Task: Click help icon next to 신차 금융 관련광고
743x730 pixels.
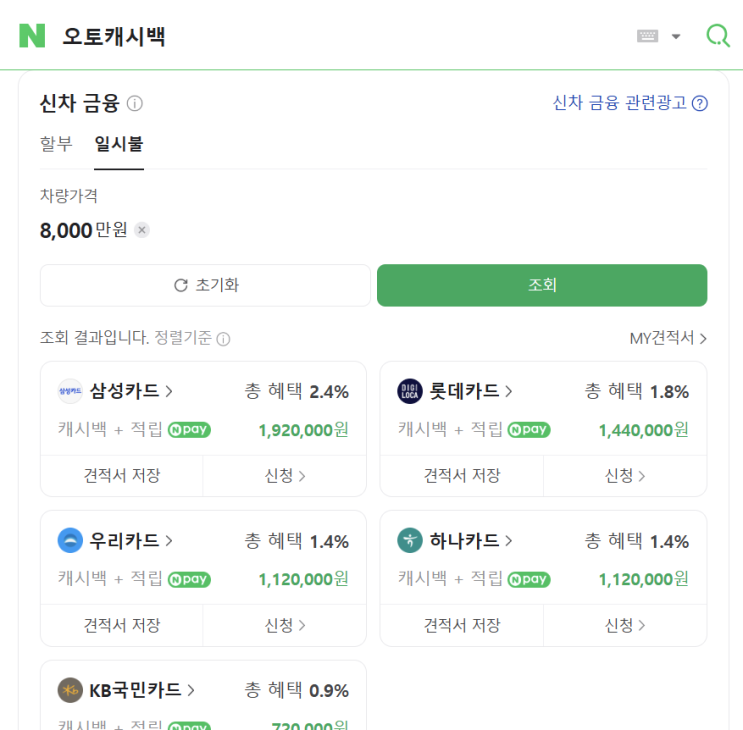Action: coord(700,103)
